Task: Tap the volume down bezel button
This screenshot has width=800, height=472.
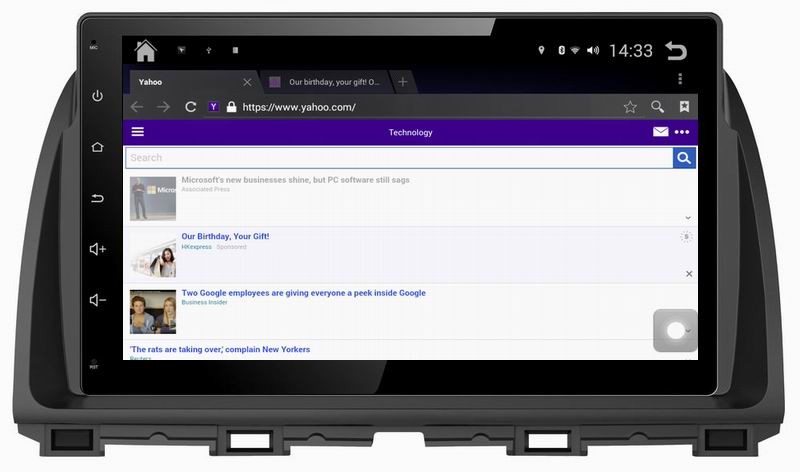Action: 97,300
